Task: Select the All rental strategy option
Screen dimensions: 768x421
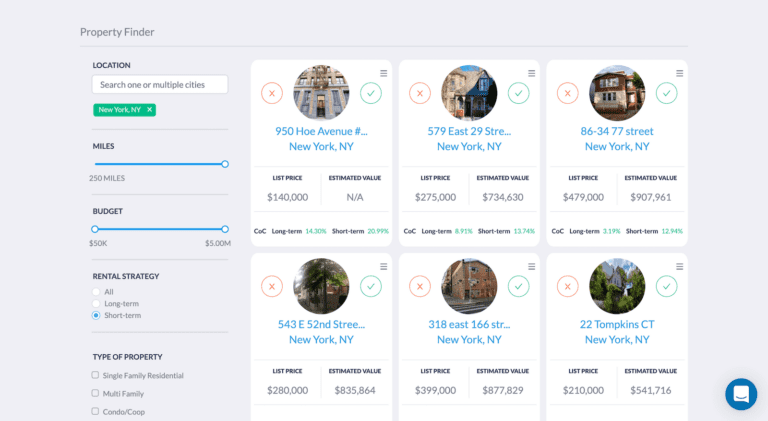Action: (x=96, y=292)
